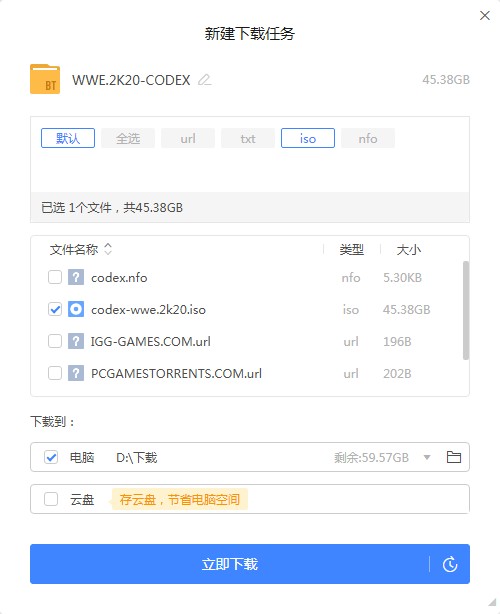Check the codex.nfo file checkbox
The height and width of the screenshot is (614, 500).
(55, 277)
